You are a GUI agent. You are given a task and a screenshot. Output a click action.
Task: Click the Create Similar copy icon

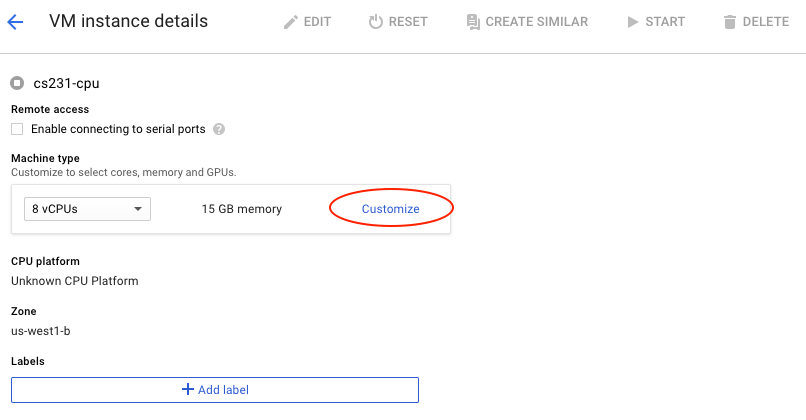[x=473, y=22]
